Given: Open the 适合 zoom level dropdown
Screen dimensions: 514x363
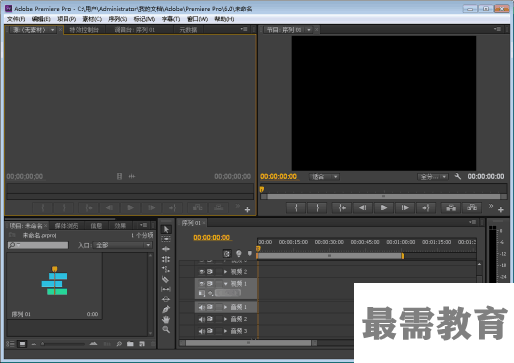Looking at the screenshot, I should [324, 177].
